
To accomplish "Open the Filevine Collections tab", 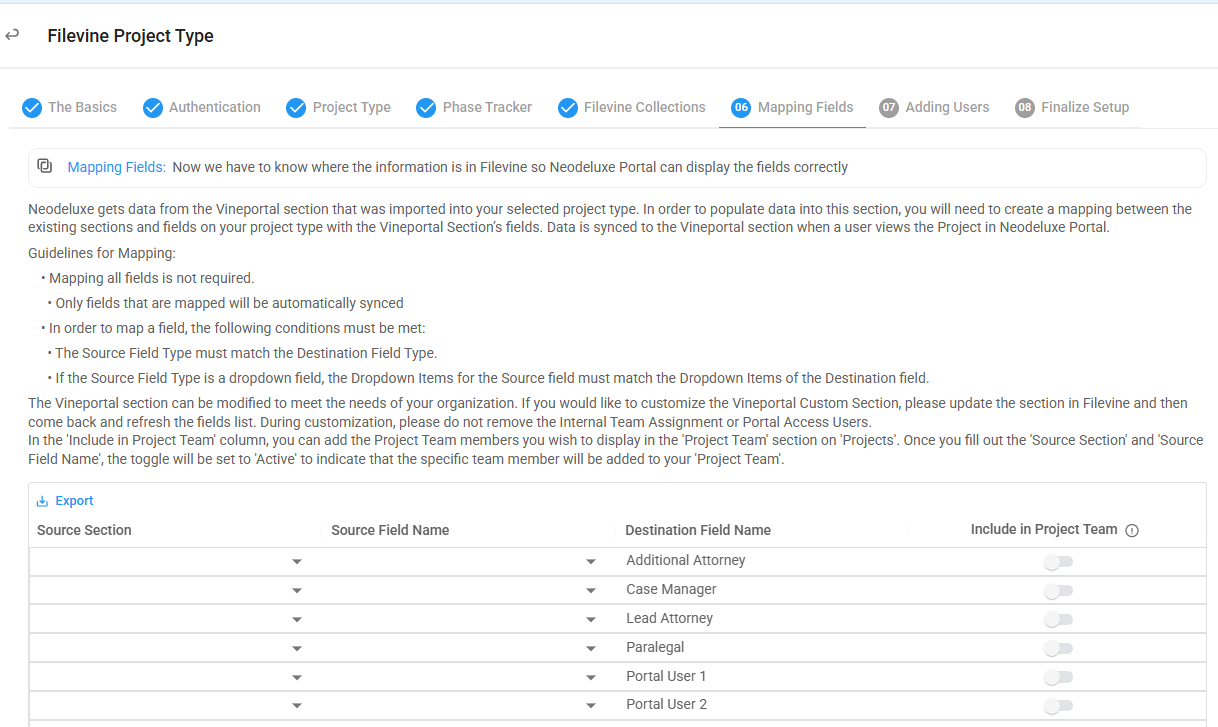I will (x=632, y=107).
